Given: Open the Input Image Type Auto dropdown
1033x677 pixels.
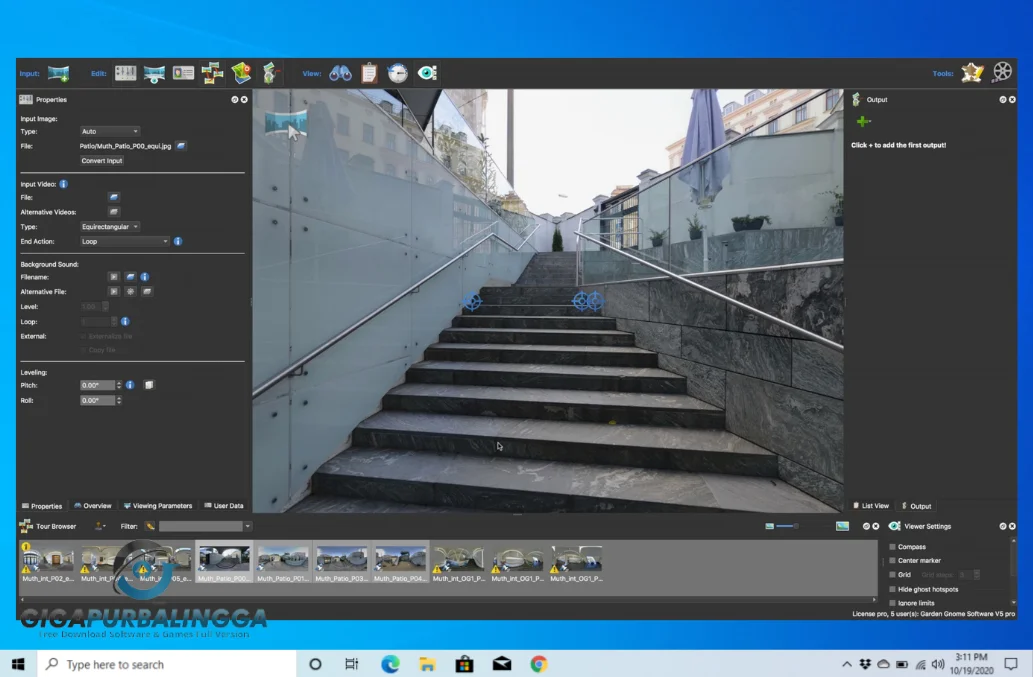Looking at the screenshot, I should coord(109,131).
